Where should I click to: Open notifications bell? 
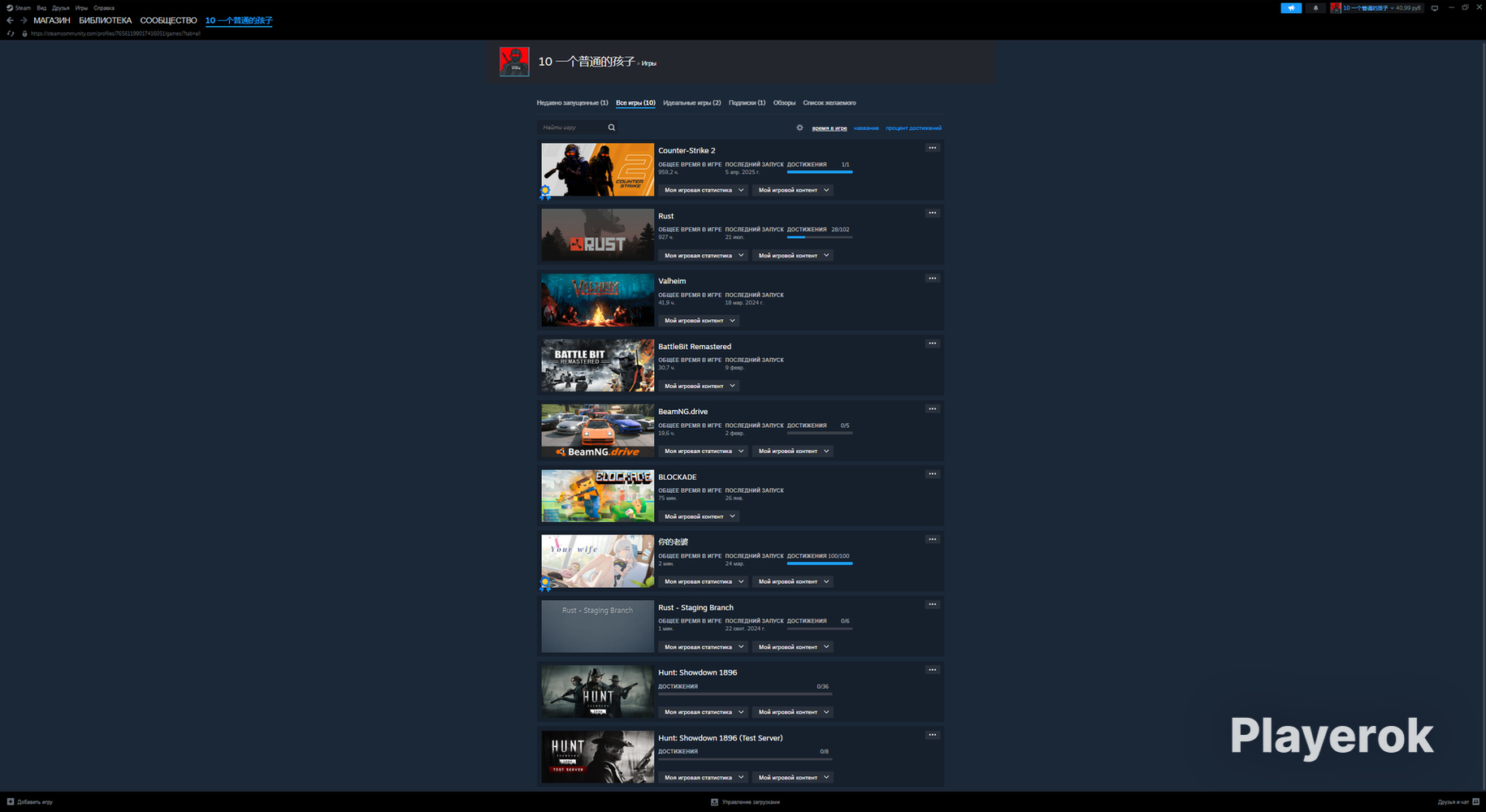tap(1316, 8)
